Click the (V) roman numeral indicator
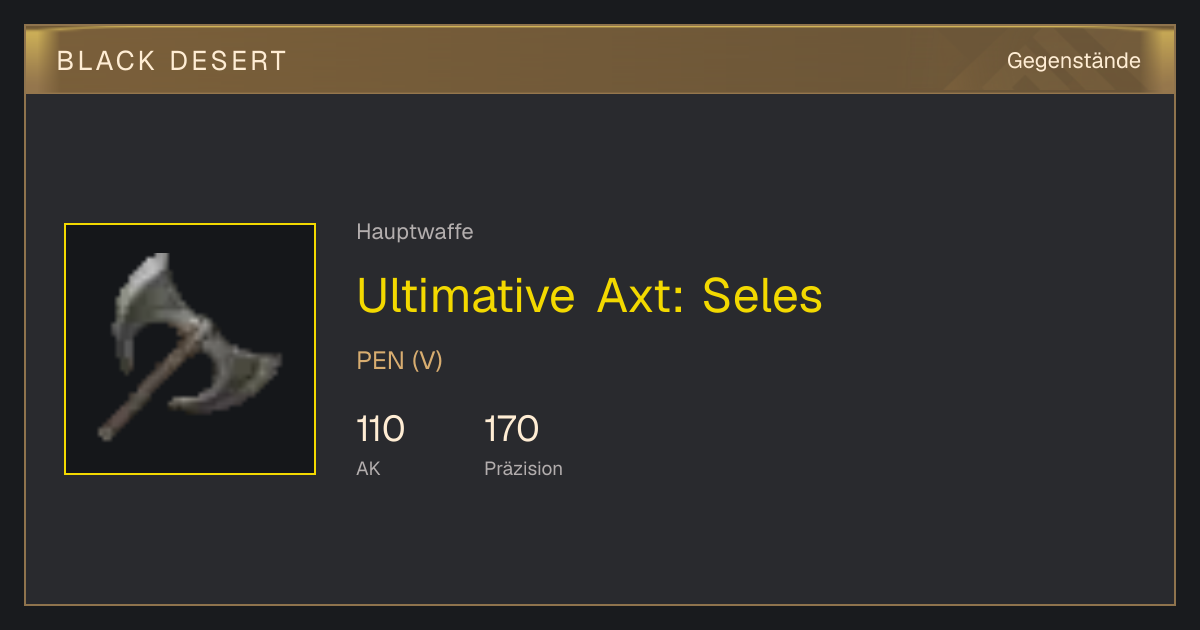 (427, 361)
